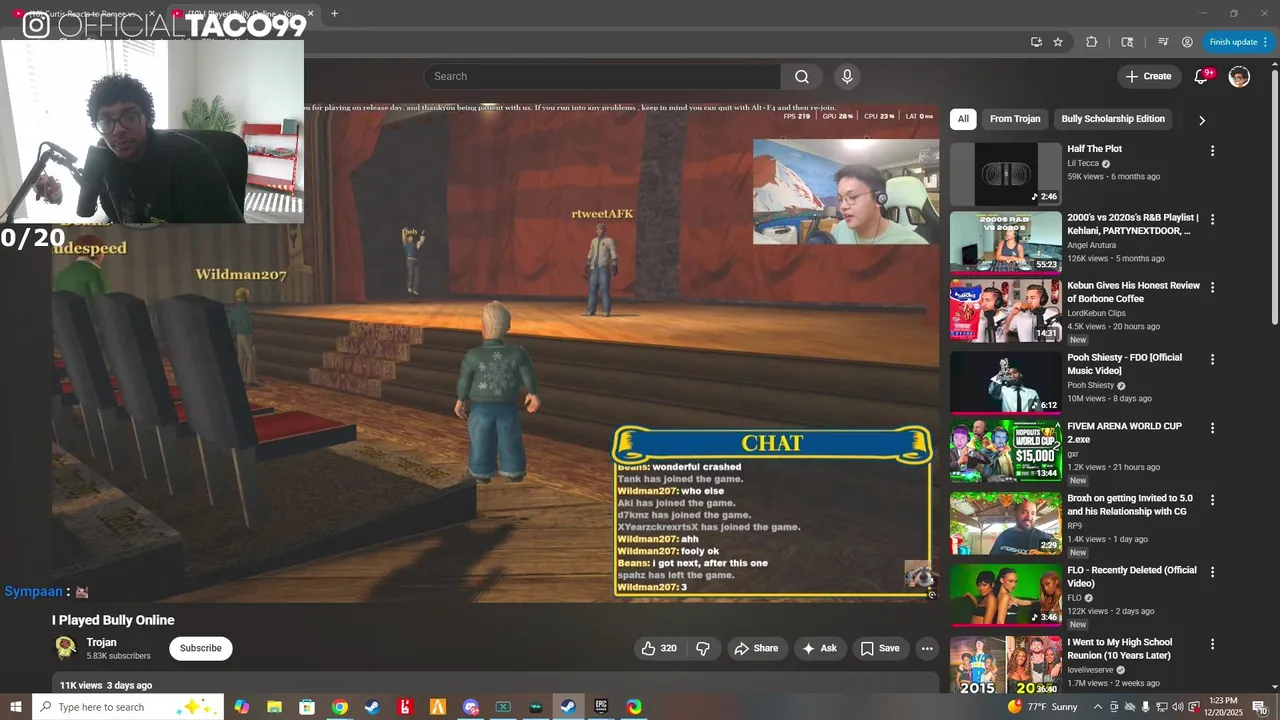Open the Broxh Invited to 5.0 thumbnail
The image size is (1280, 720).
pyautogui.click(x=1006, y=523)
